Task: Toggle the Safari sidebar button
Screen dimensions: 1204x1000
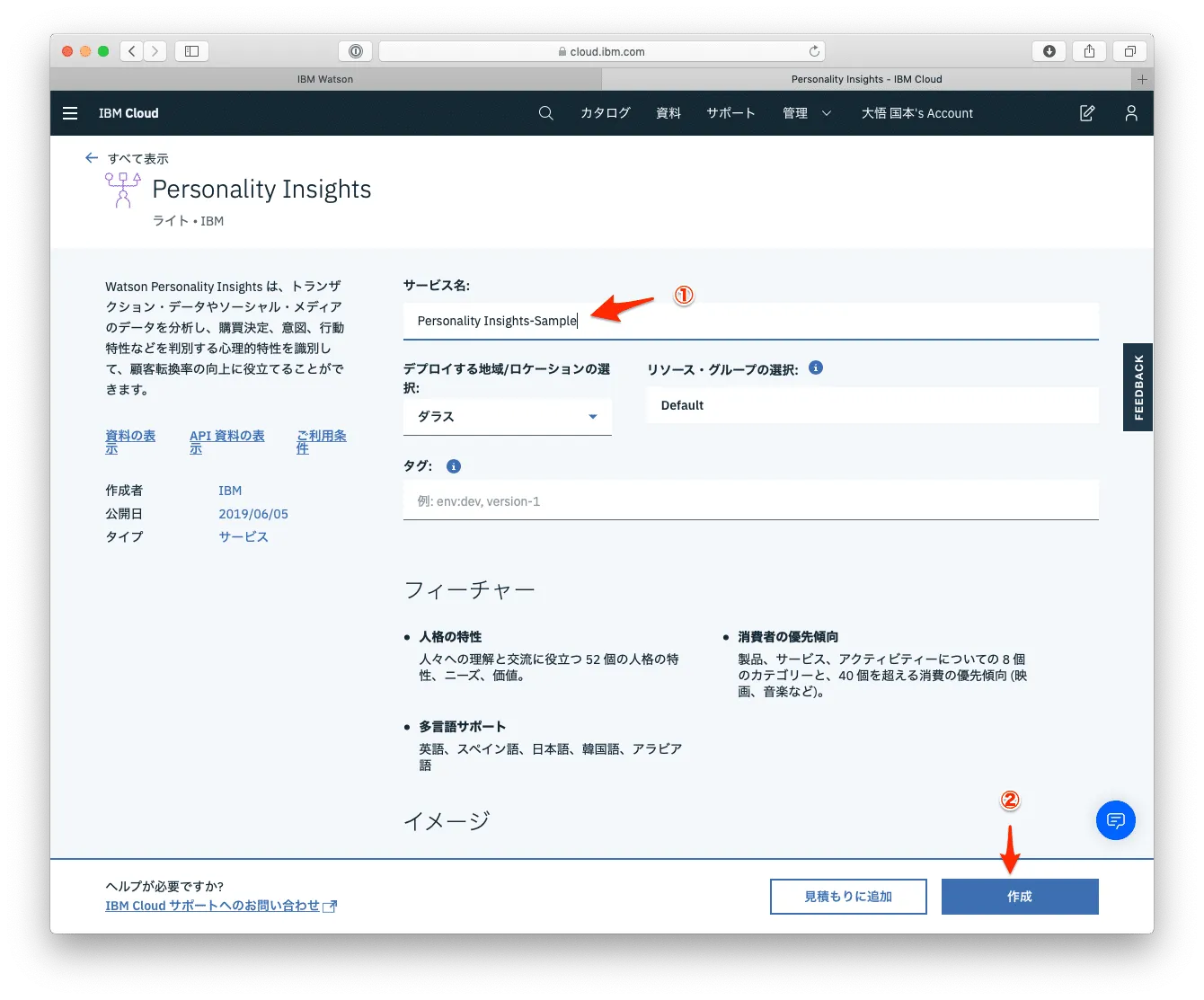Action: (191, 51)
